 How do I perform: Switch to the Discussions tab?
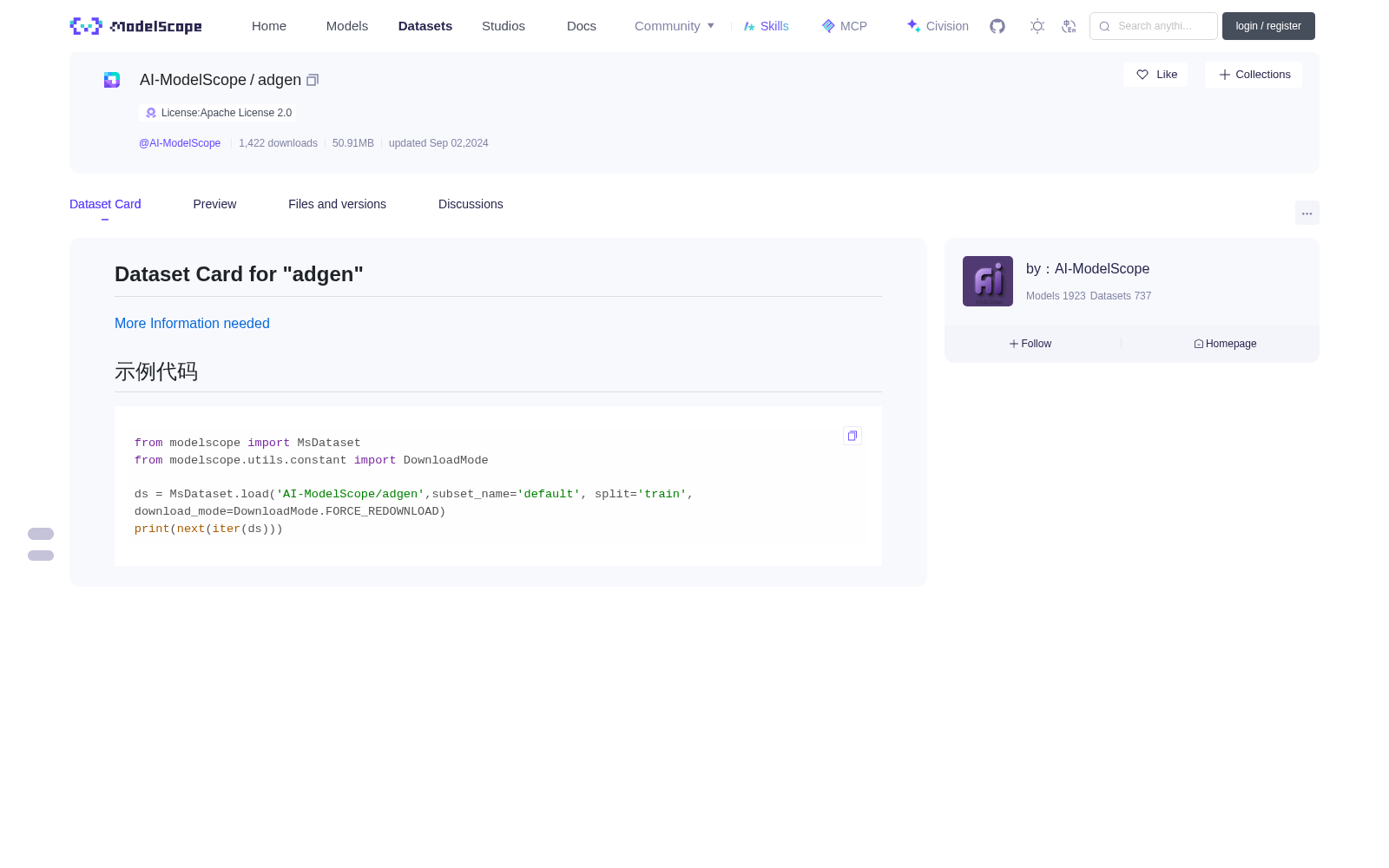tap(471, 204)
